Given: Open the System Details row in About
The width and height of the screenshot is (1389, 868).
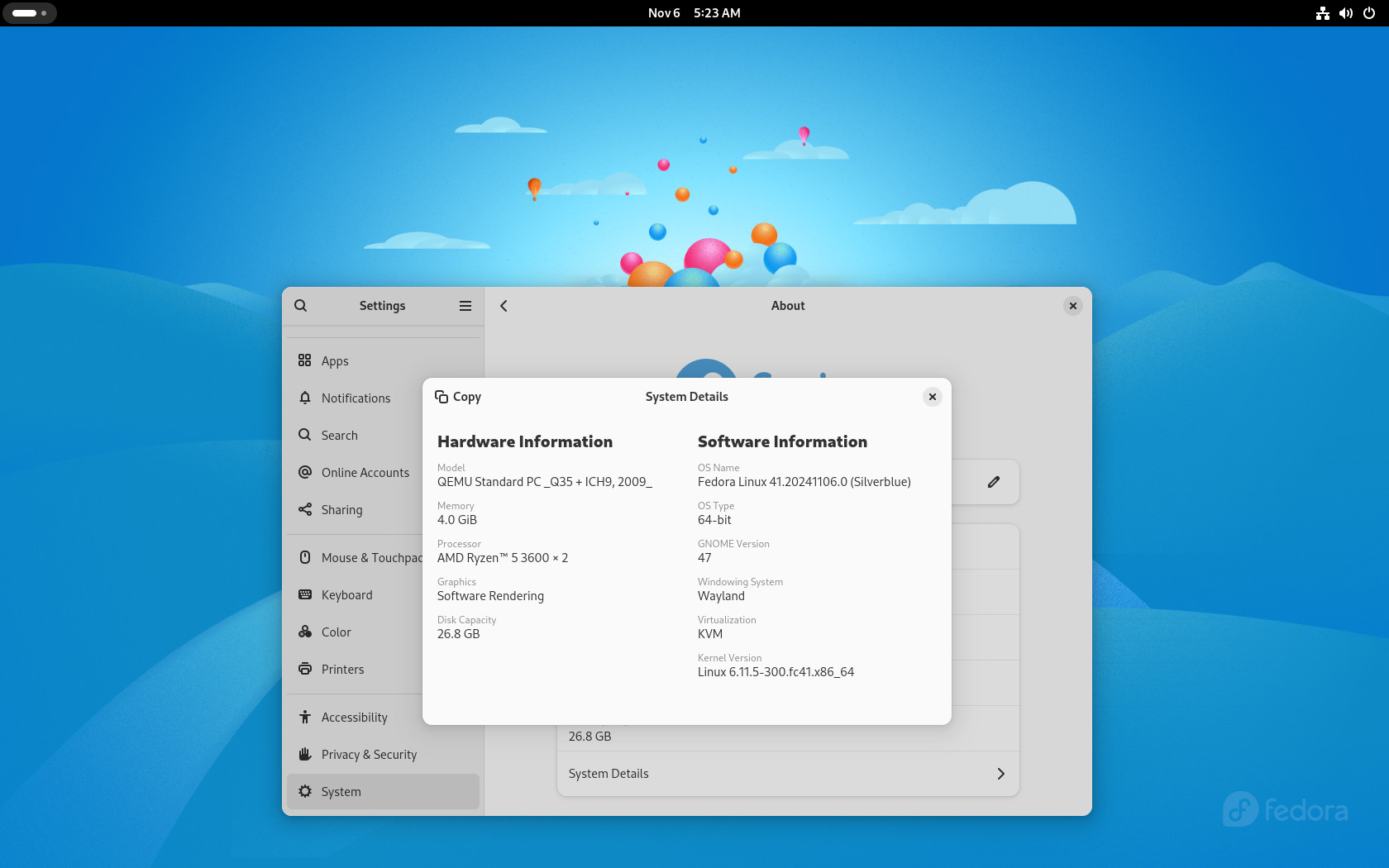Looking at the screenshot, I should (788, 774).
